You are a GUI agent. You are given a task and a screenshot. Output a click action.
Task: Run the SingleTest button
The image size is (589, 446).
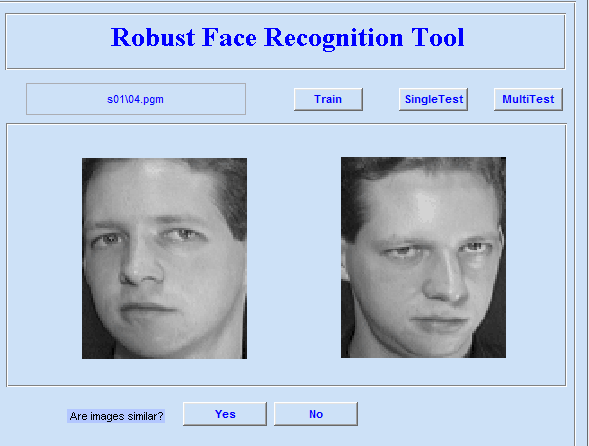[433, 99]
